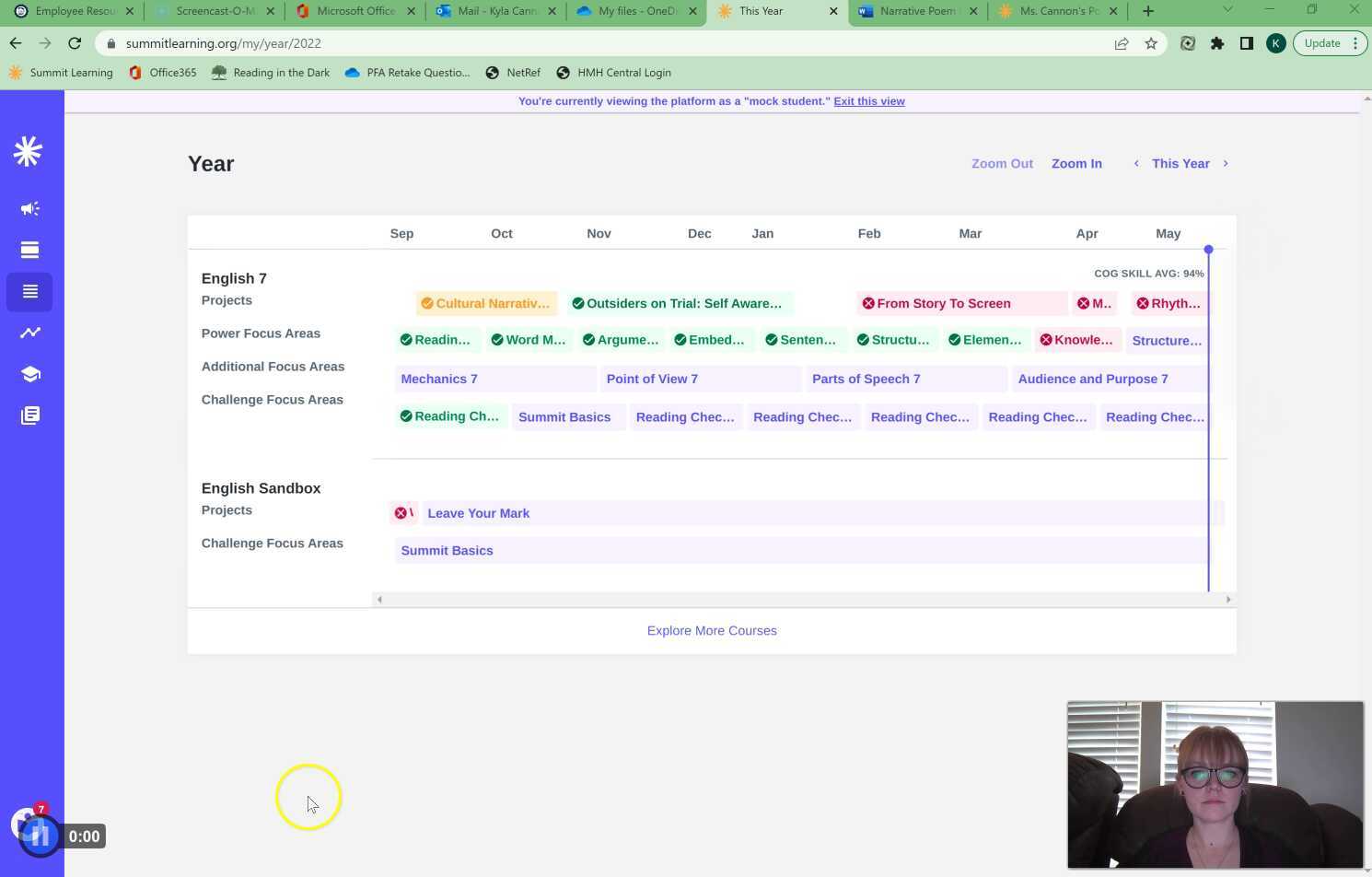
Task: Open the From Story To Screen project
Action: [x=943, y=304]
